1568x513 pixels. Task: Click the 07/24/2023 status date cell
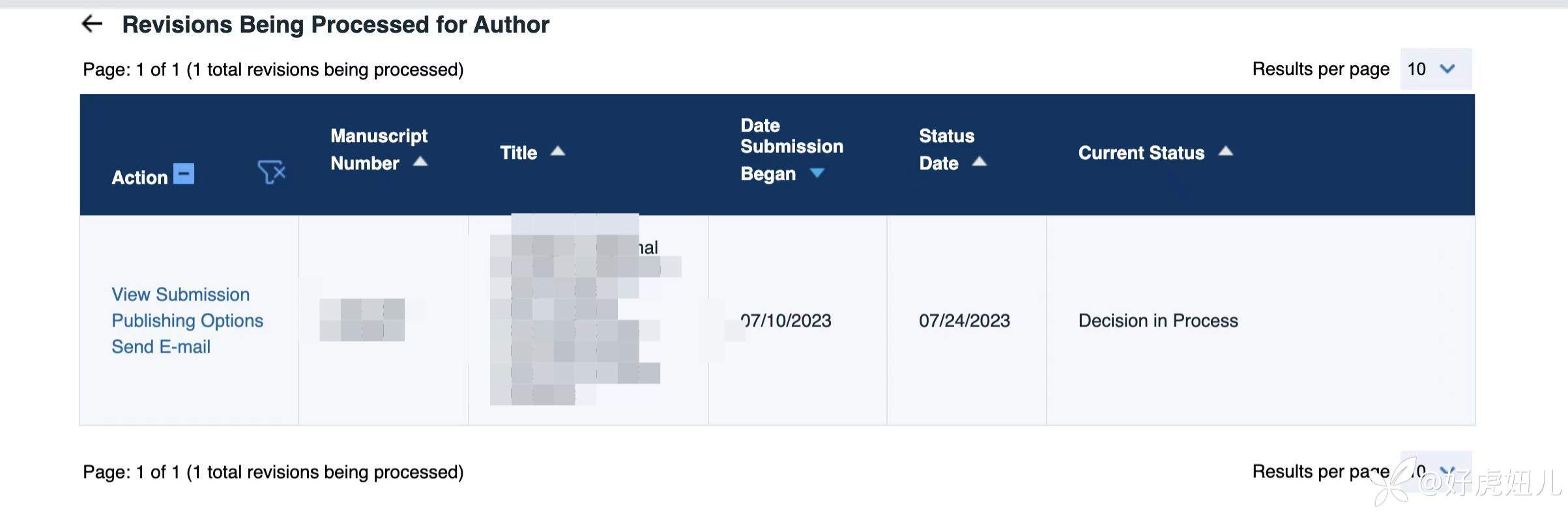tap(965, 321)
